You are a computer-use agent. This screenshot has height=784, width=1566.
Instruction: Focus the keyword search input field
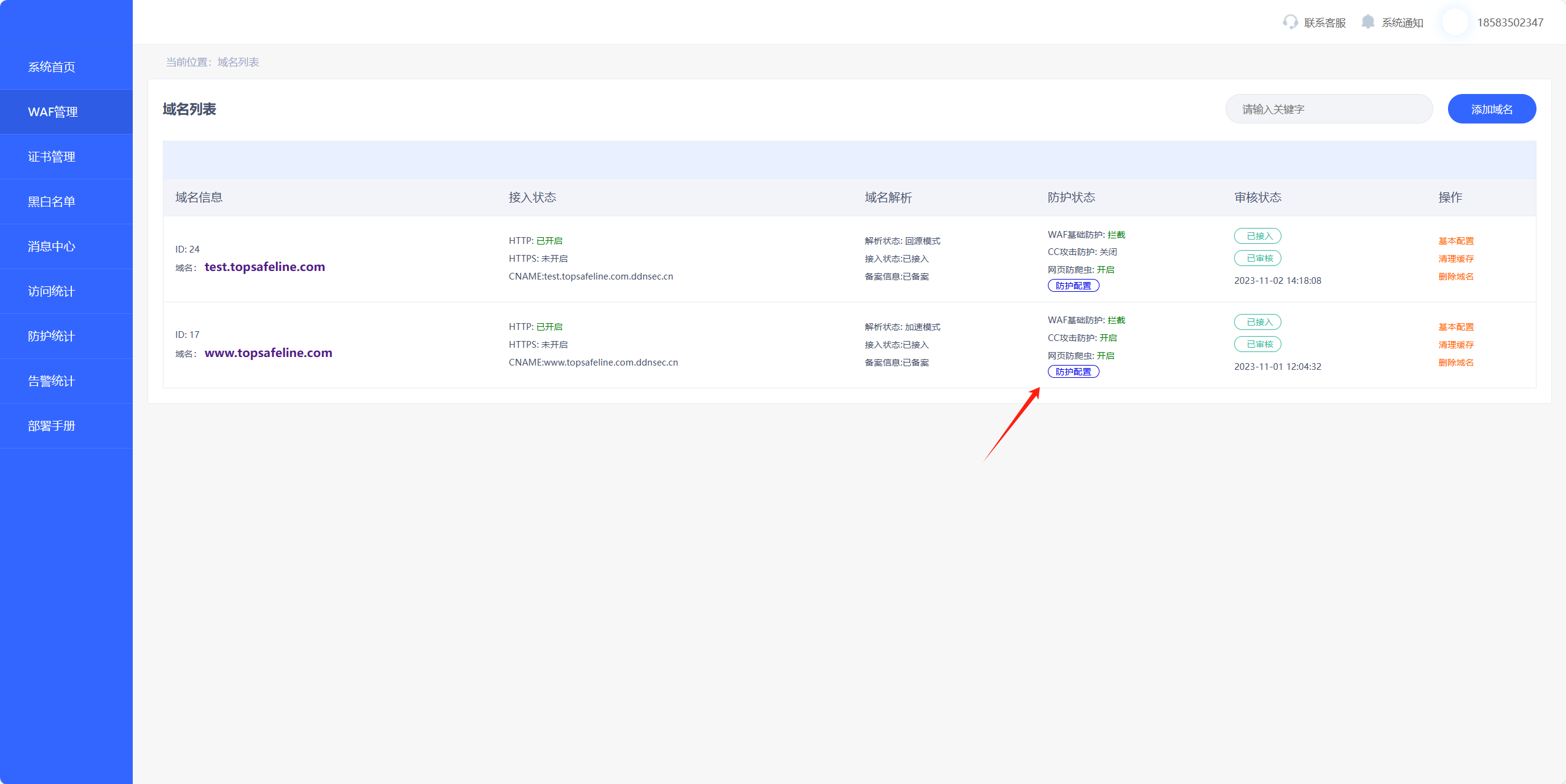1329,109
